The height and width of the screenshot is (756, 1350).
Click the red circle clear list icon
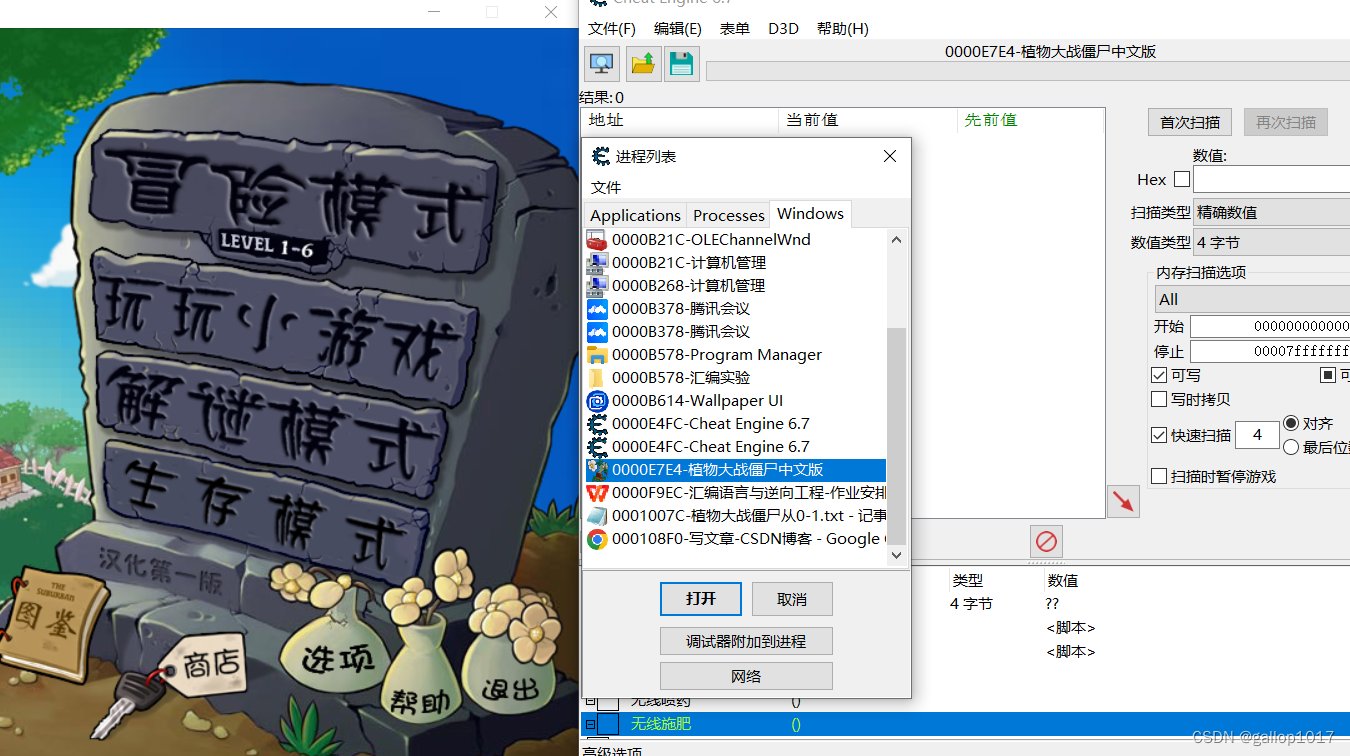coord(1046,541)
